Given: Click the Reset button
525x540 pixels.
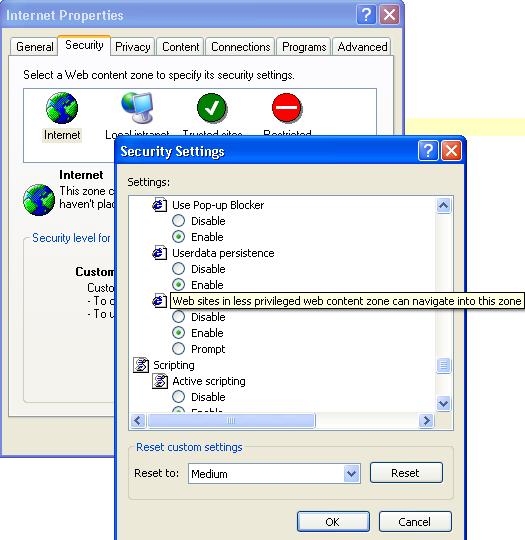Looking at the screenshot, I should pyautogui.click(x=406, y=473).
